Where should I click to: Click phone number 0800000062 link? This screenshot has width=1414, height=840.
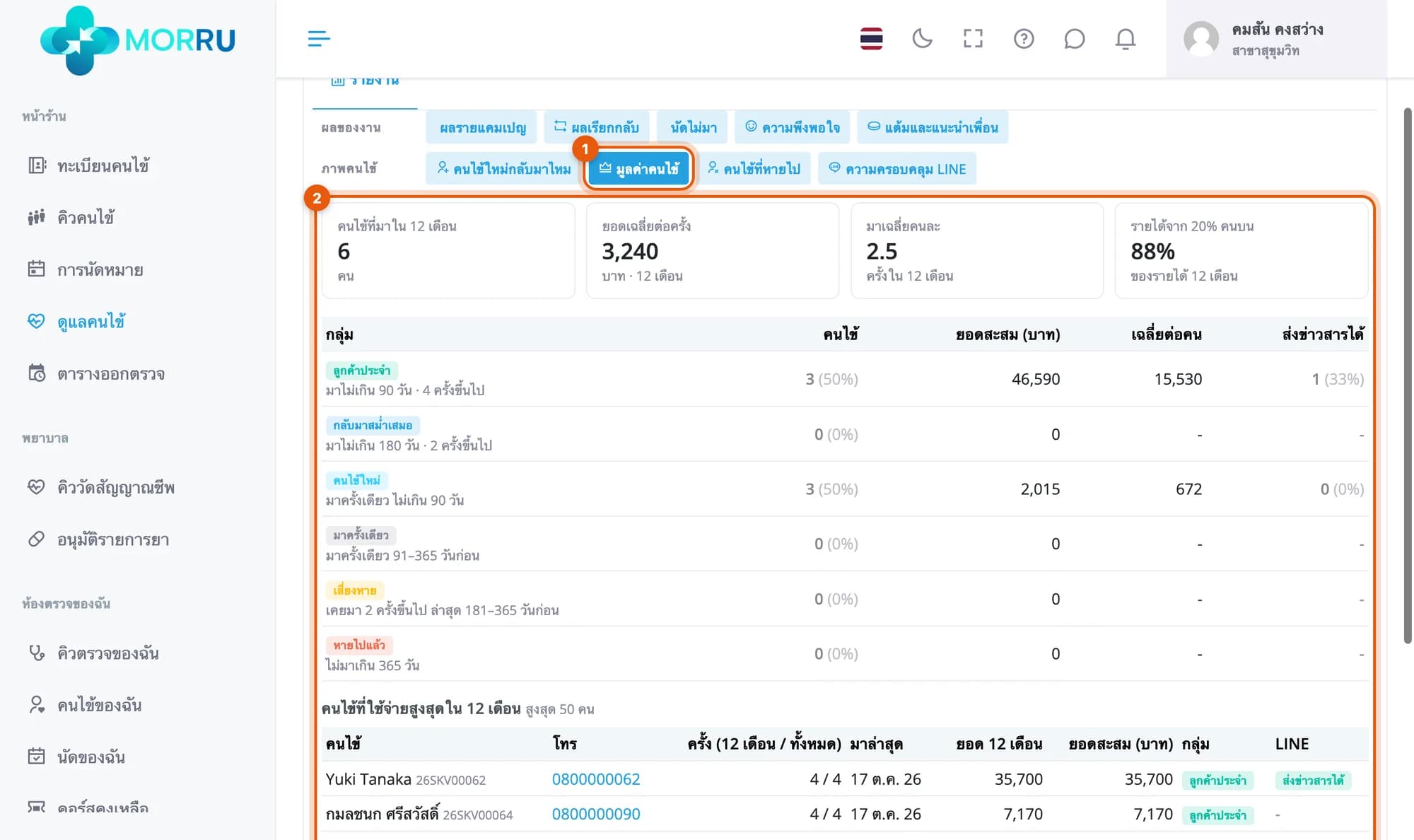pyautogui.click(x=596, y=779)
